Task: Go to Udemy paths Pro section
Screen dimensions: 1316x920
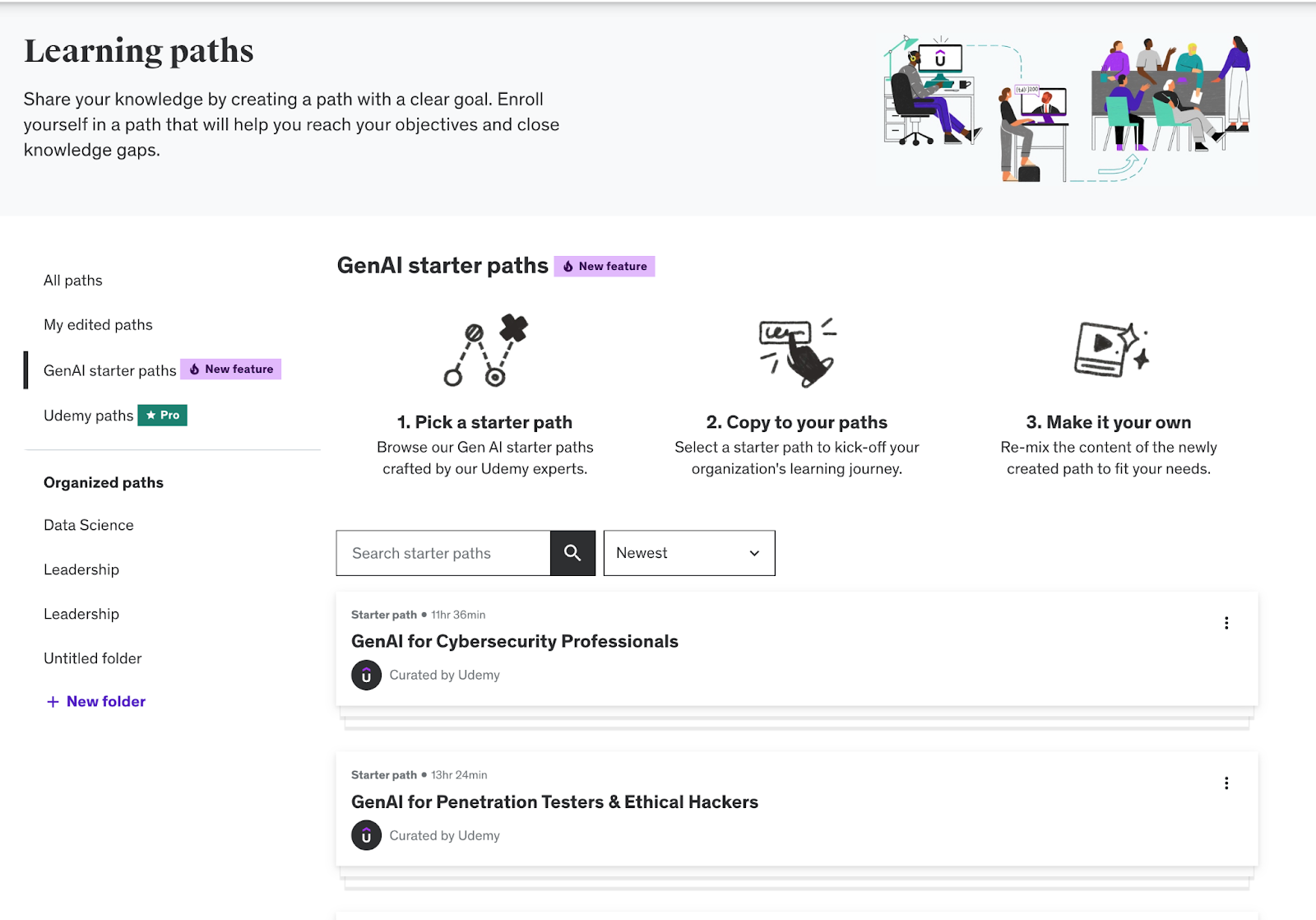Action: pyautogui.click(x=89, y=416)
